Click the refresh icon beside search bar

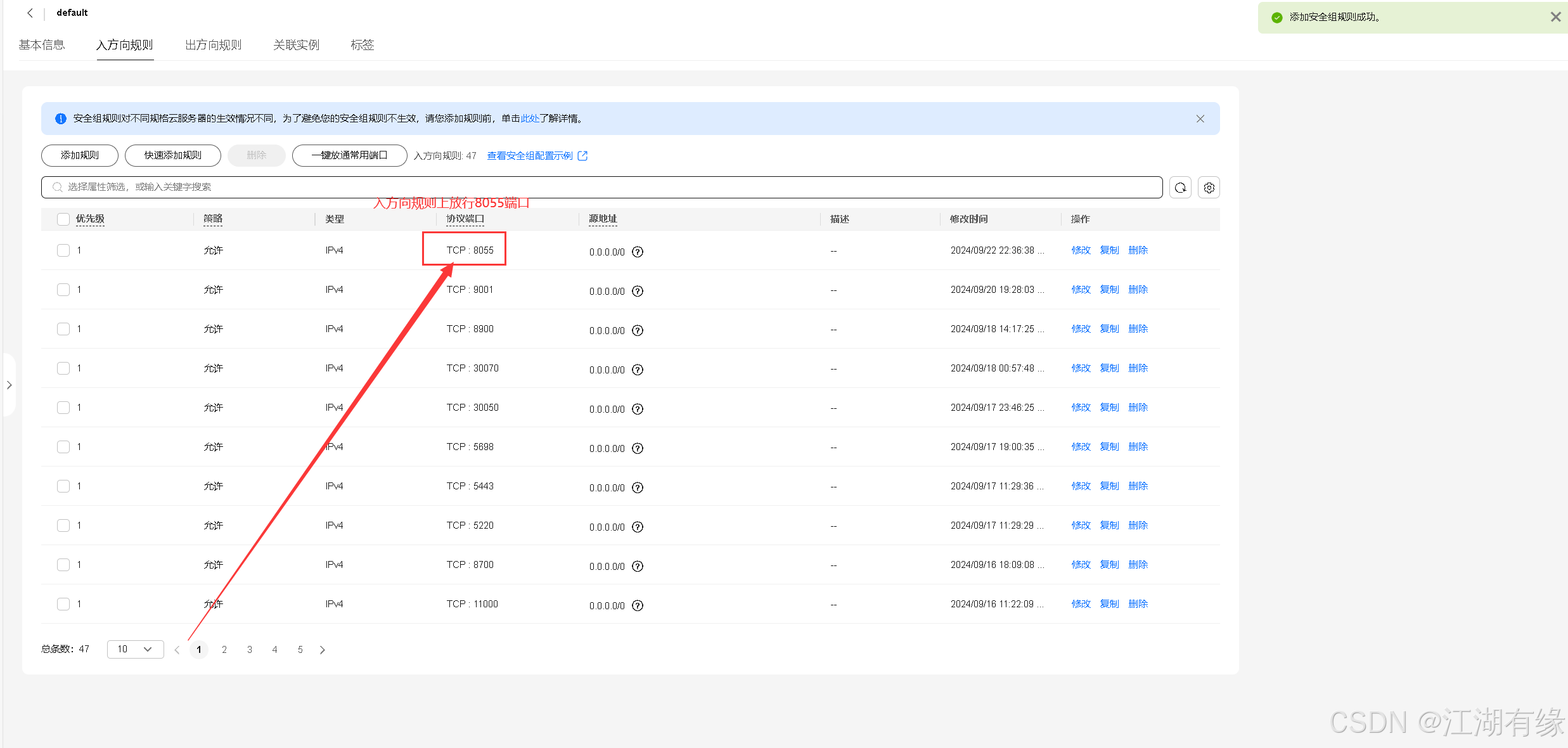coord(1180,188)
